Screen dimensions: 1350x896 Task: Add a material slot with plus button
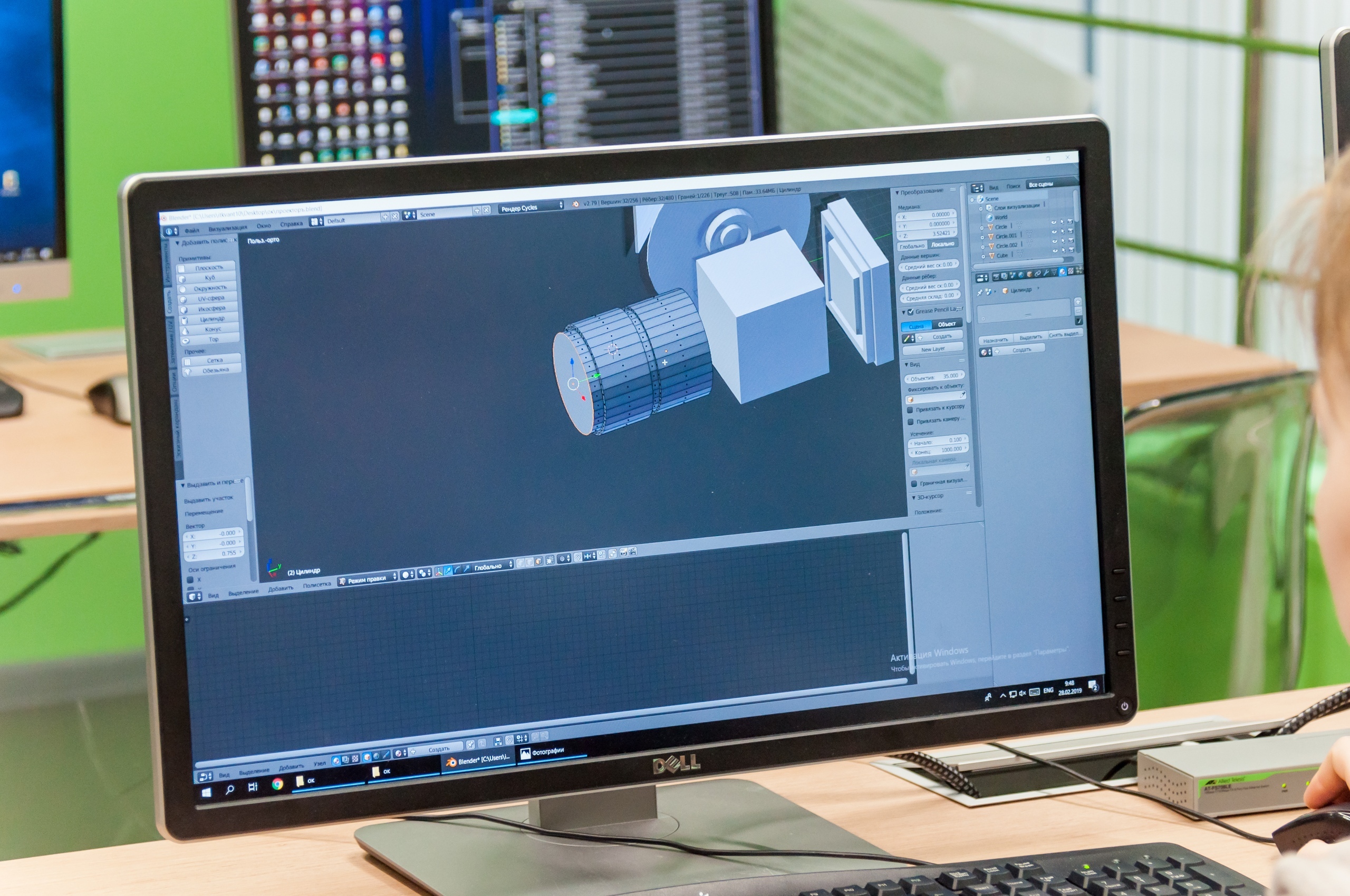click(x=1077, y=301)
